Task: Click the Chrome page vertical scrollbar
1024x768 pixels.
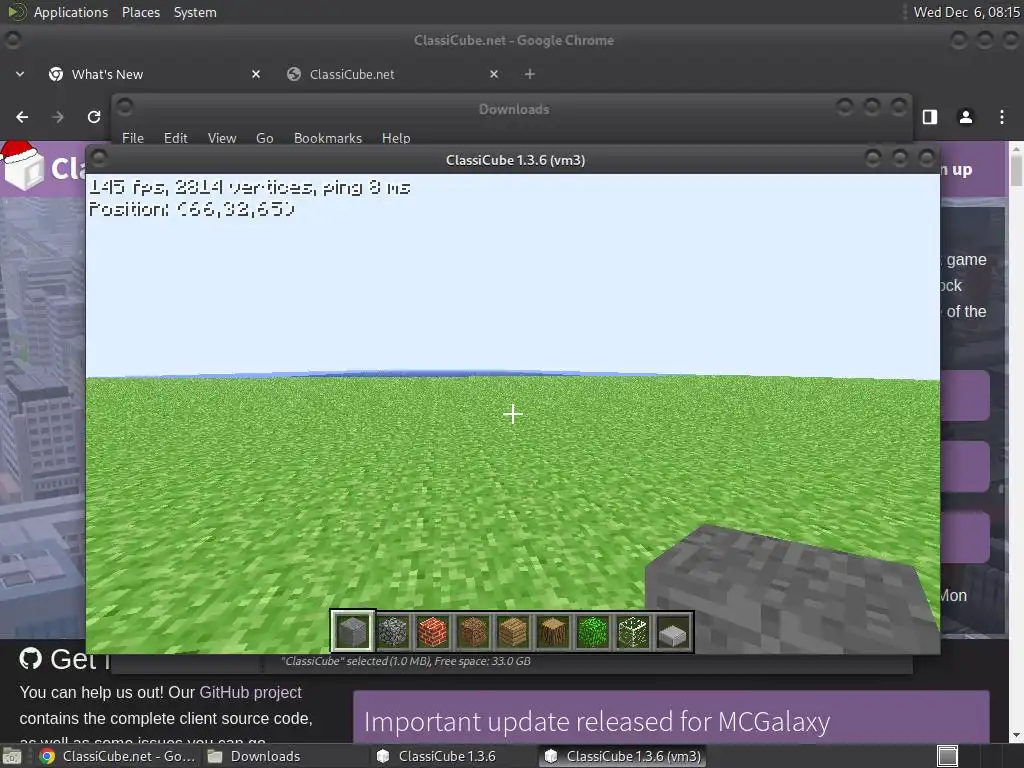Action: pyautogui.click(x=1016, y=441)
